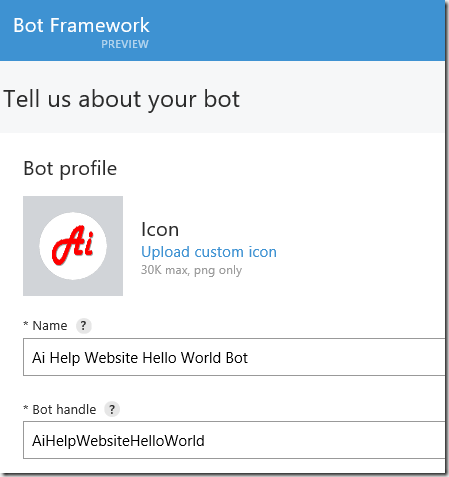Viewport: 449px width, 477px height.
Task: Select the Bot profile section heading
Action: (70, 169)
